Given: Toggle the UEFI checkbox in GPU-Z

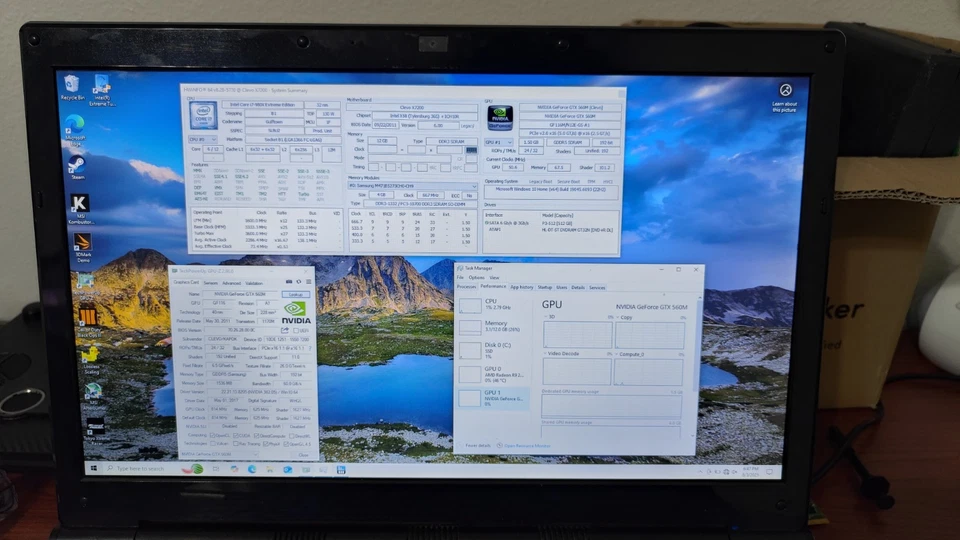Looking at the screenshot, I should 296,331.
